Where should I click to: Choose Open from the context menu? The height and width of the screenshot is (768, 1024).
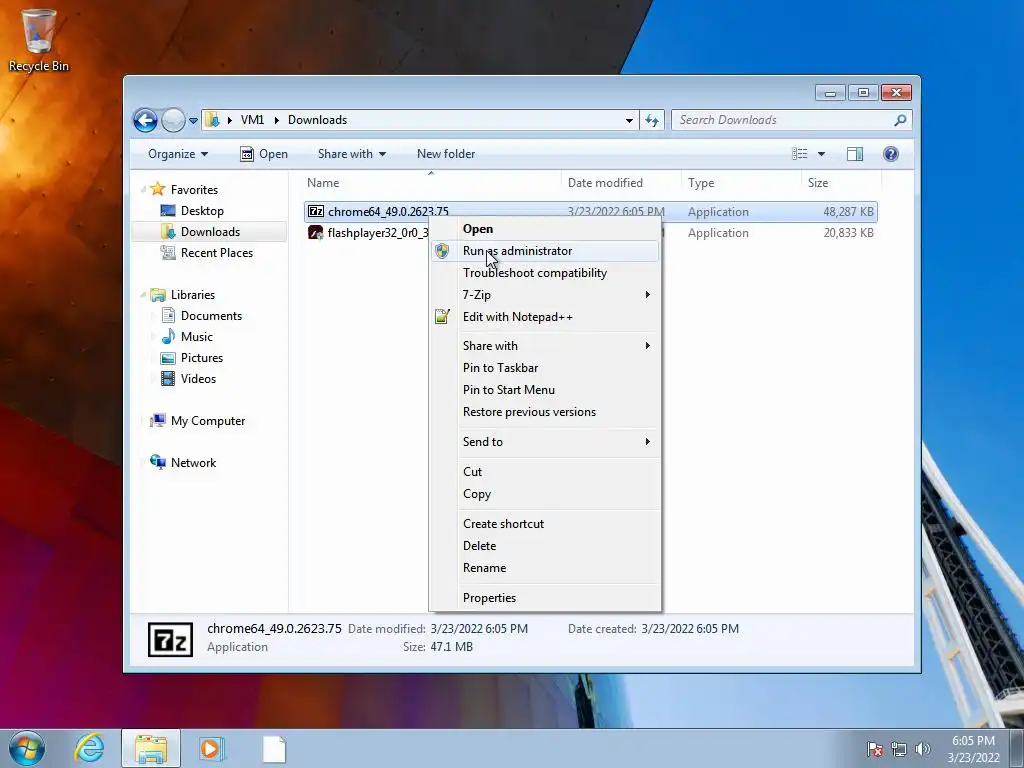(545, 229)
